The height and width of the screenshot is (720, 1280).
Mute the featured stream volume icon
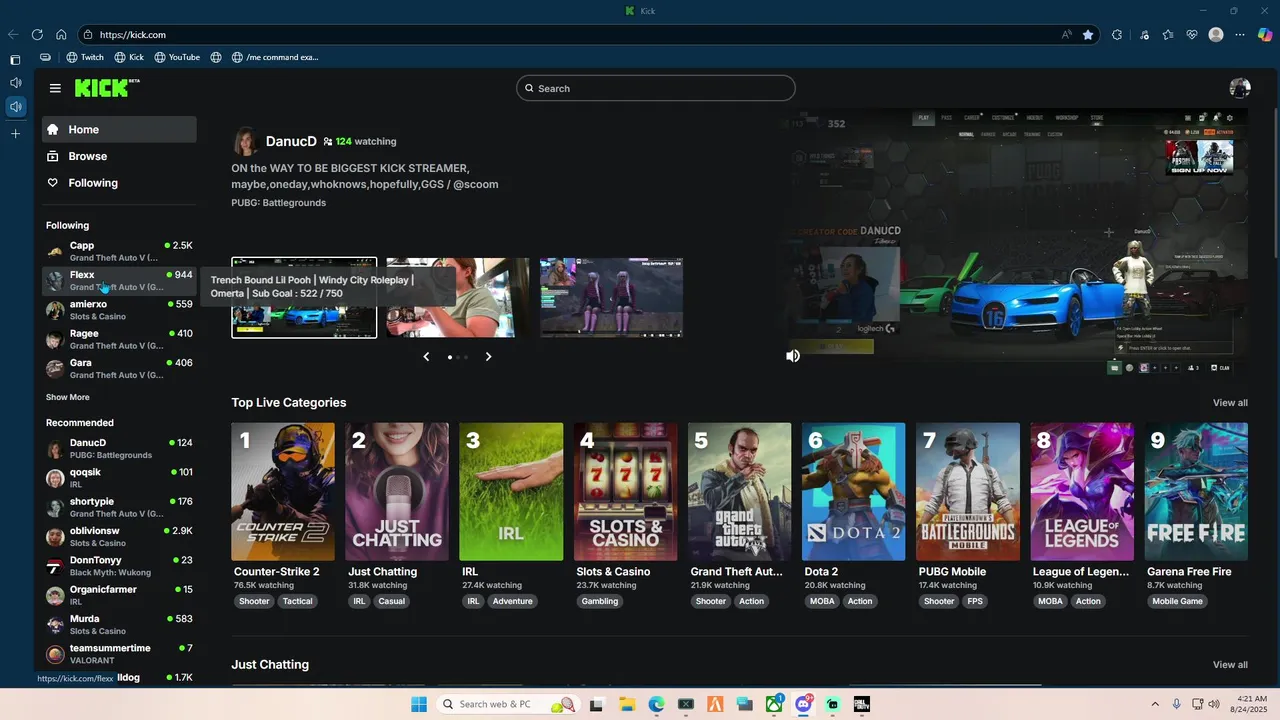click(x=793, y=356)
